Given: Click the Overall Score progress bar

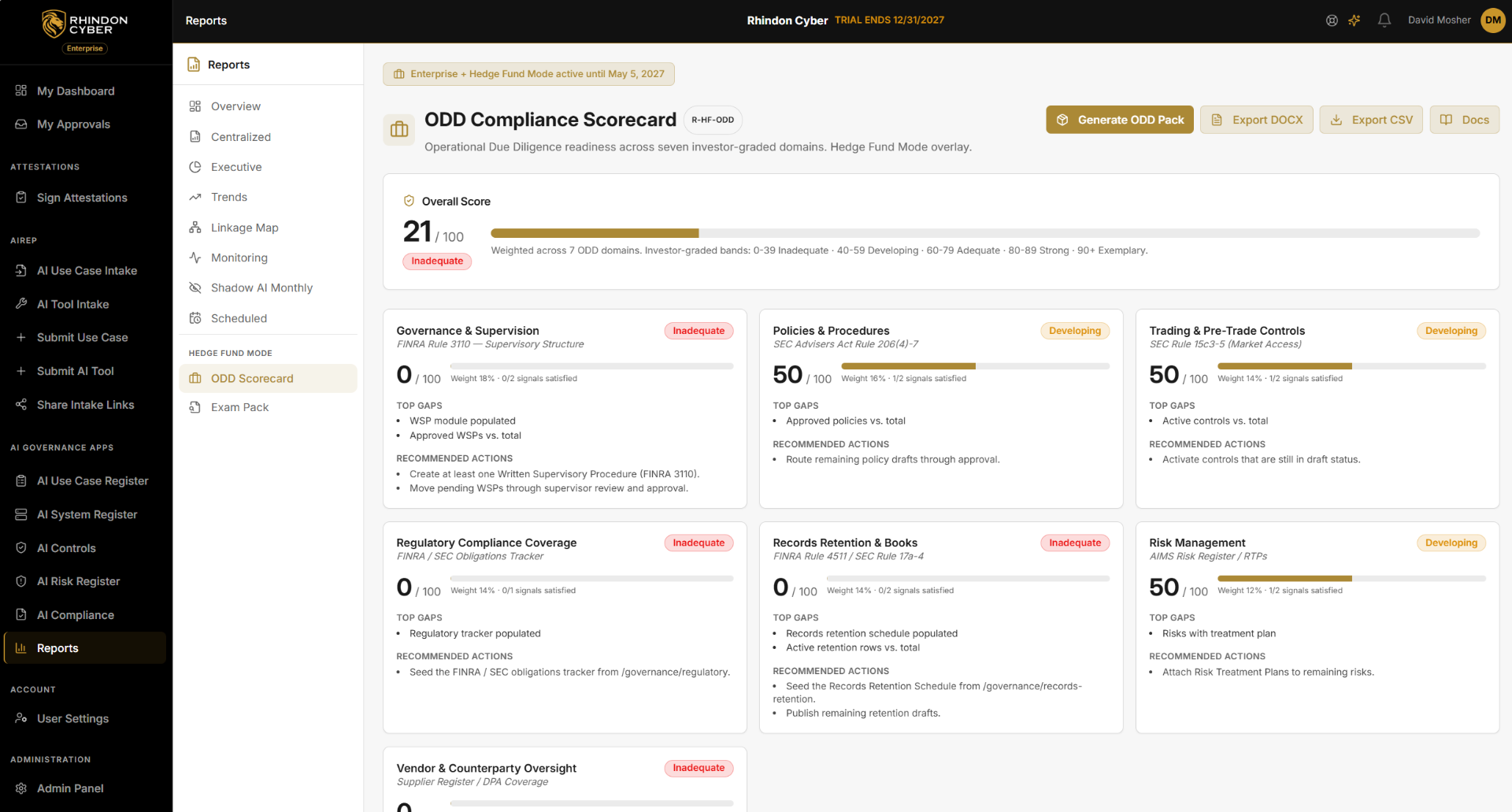Looking at the screenshot, I should pyautogui.click(x=985, y=233).
